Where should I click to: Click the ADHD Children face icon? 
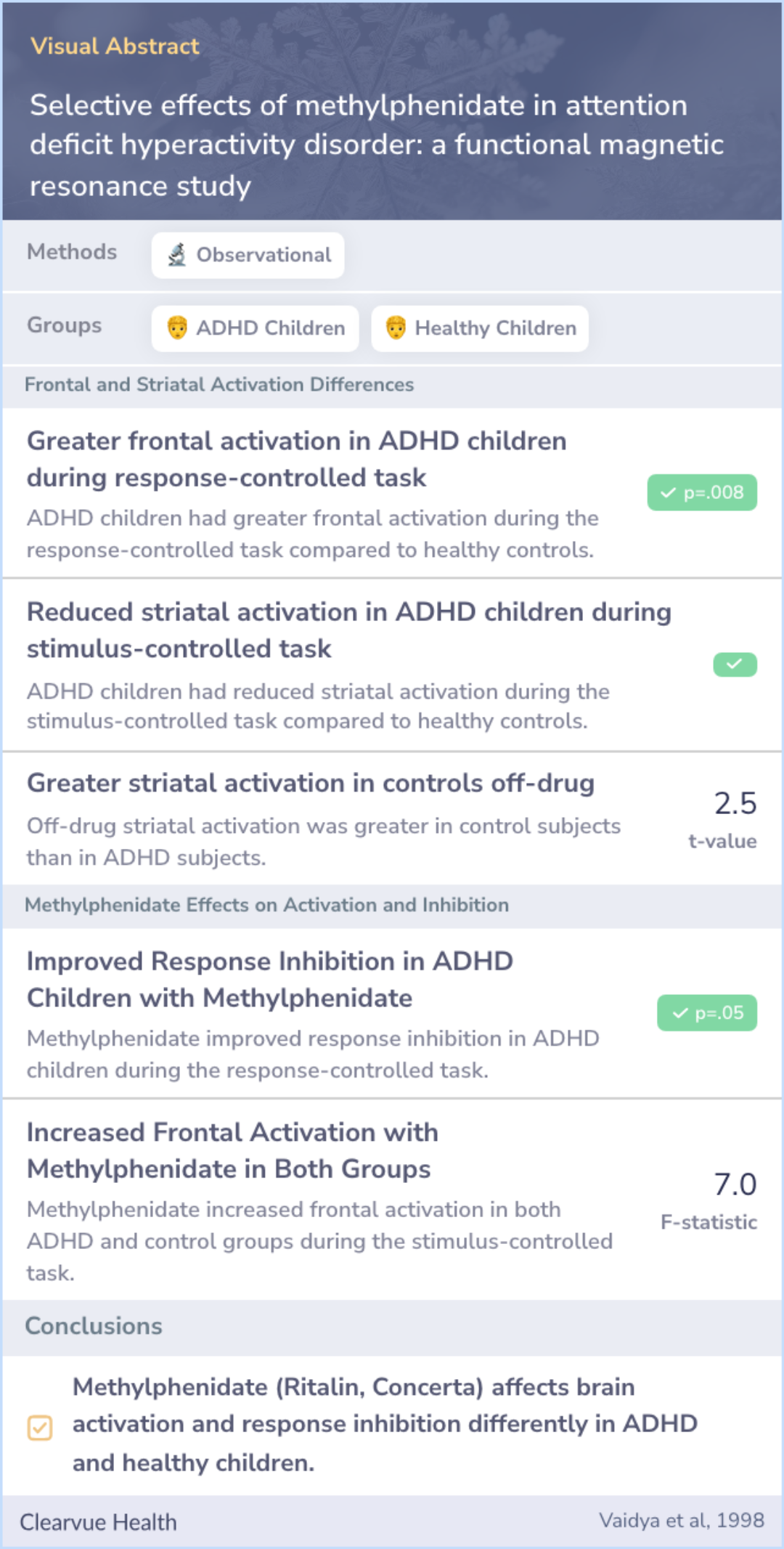[177, 328]
